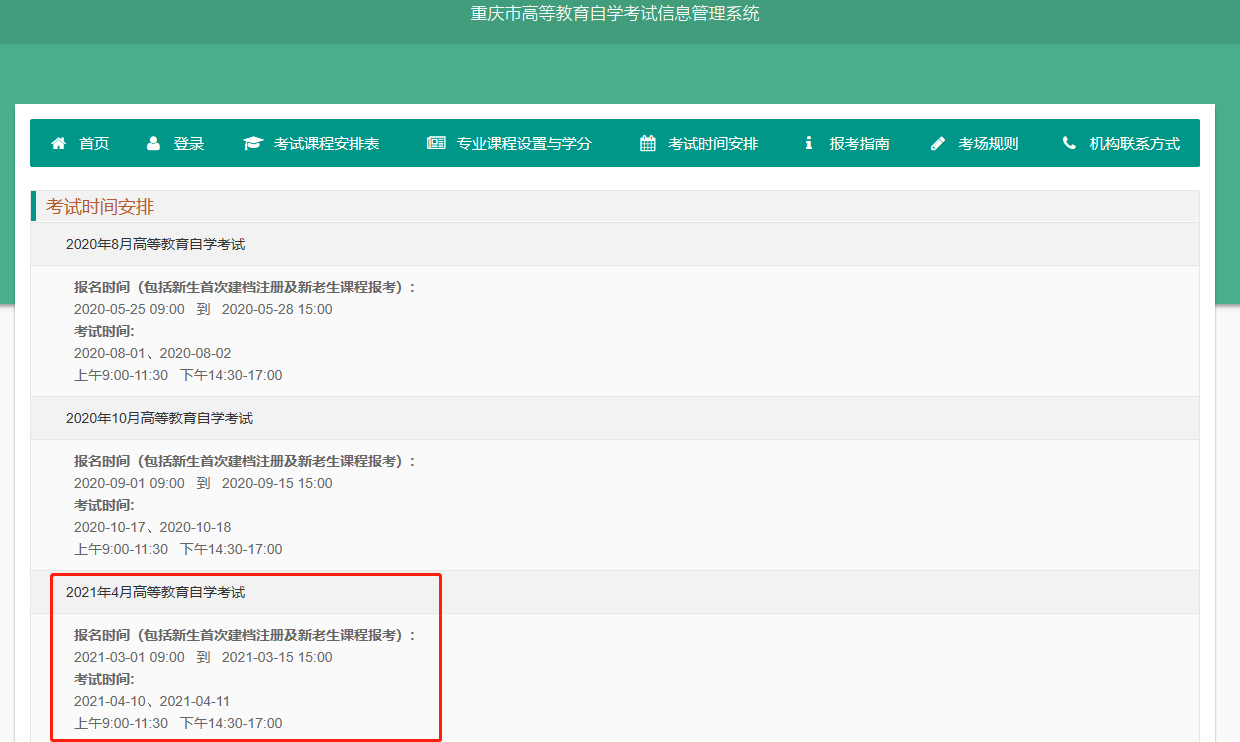Click the user icon beside 登录

point(153,143)
